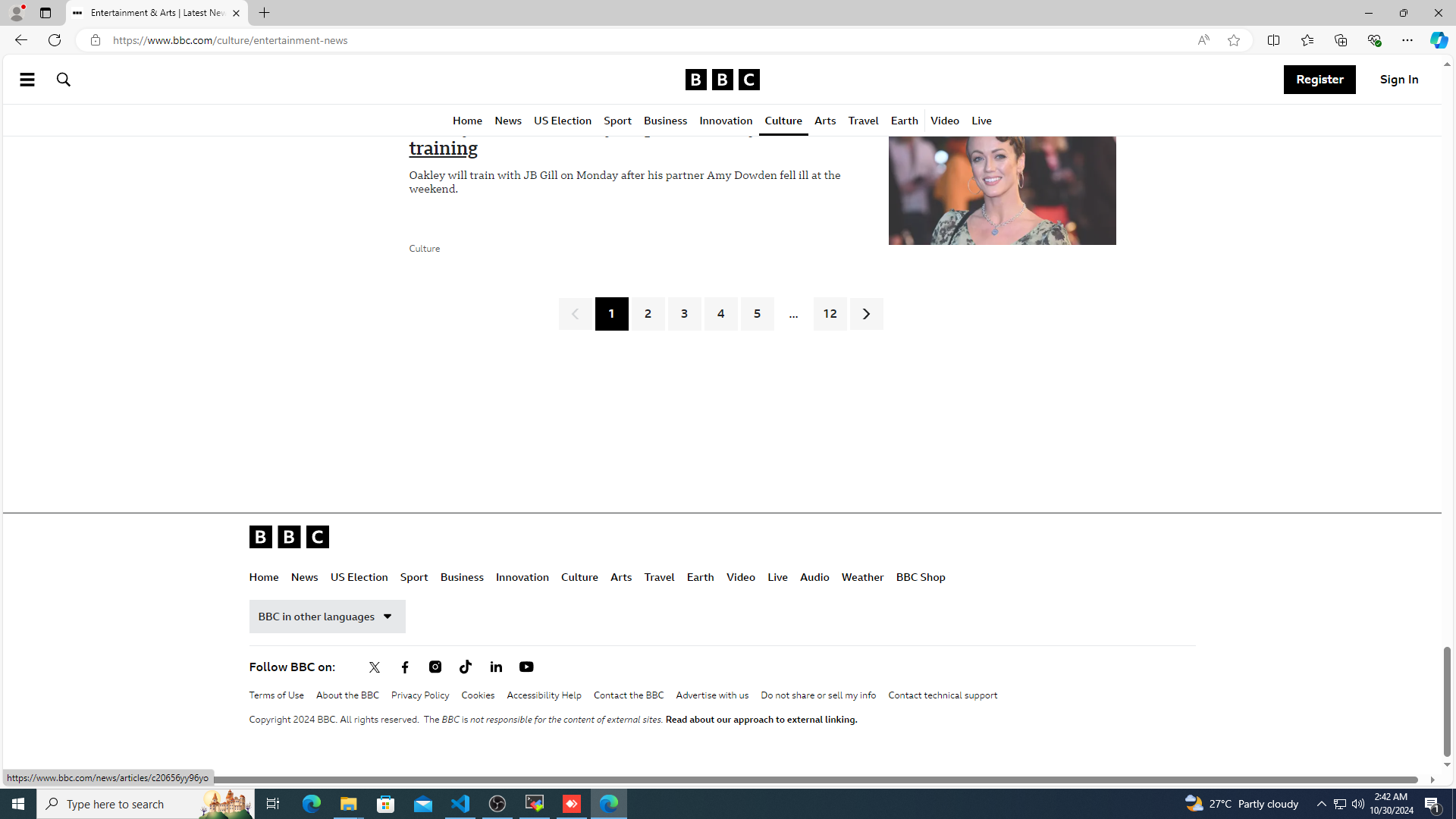
Task: Open BBC's TikTok social icon
Action: (466, 667)
